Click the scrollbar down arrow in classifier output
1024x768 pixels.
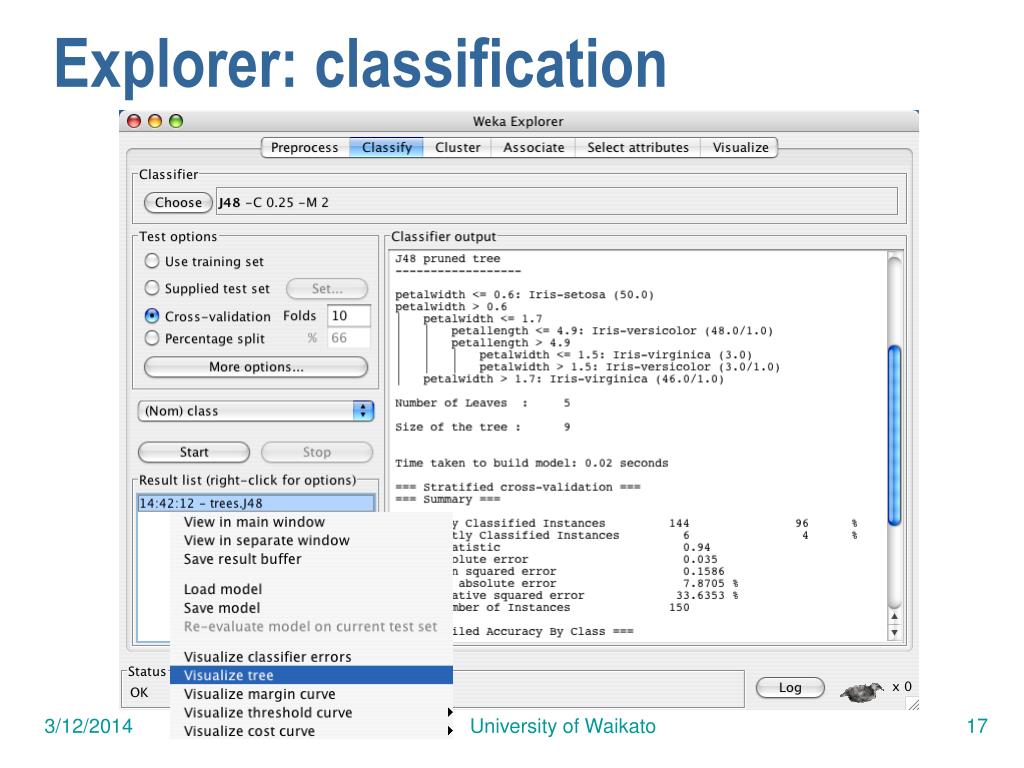coord(895,632)
